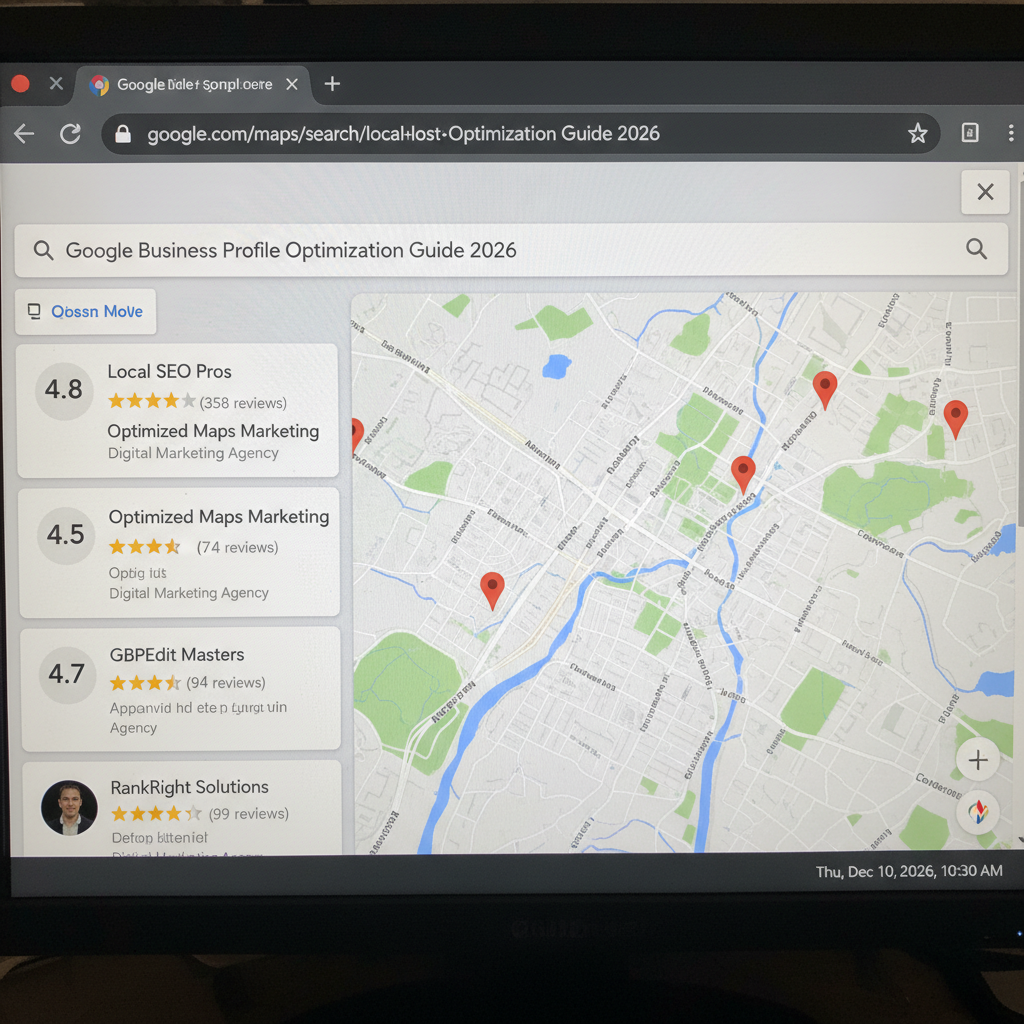Viewport: 1024px width, 1024px height.
Task: Click the (94 reviews) text
Action: coord(226,683)
